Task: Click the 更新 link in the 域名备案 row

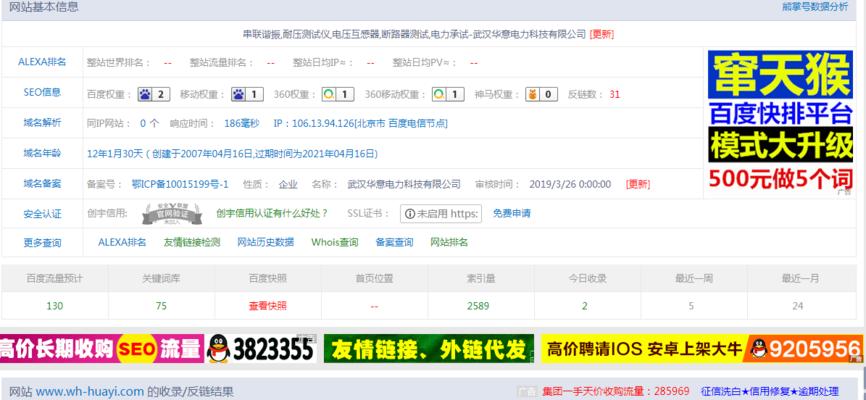Action: point(638,185)
